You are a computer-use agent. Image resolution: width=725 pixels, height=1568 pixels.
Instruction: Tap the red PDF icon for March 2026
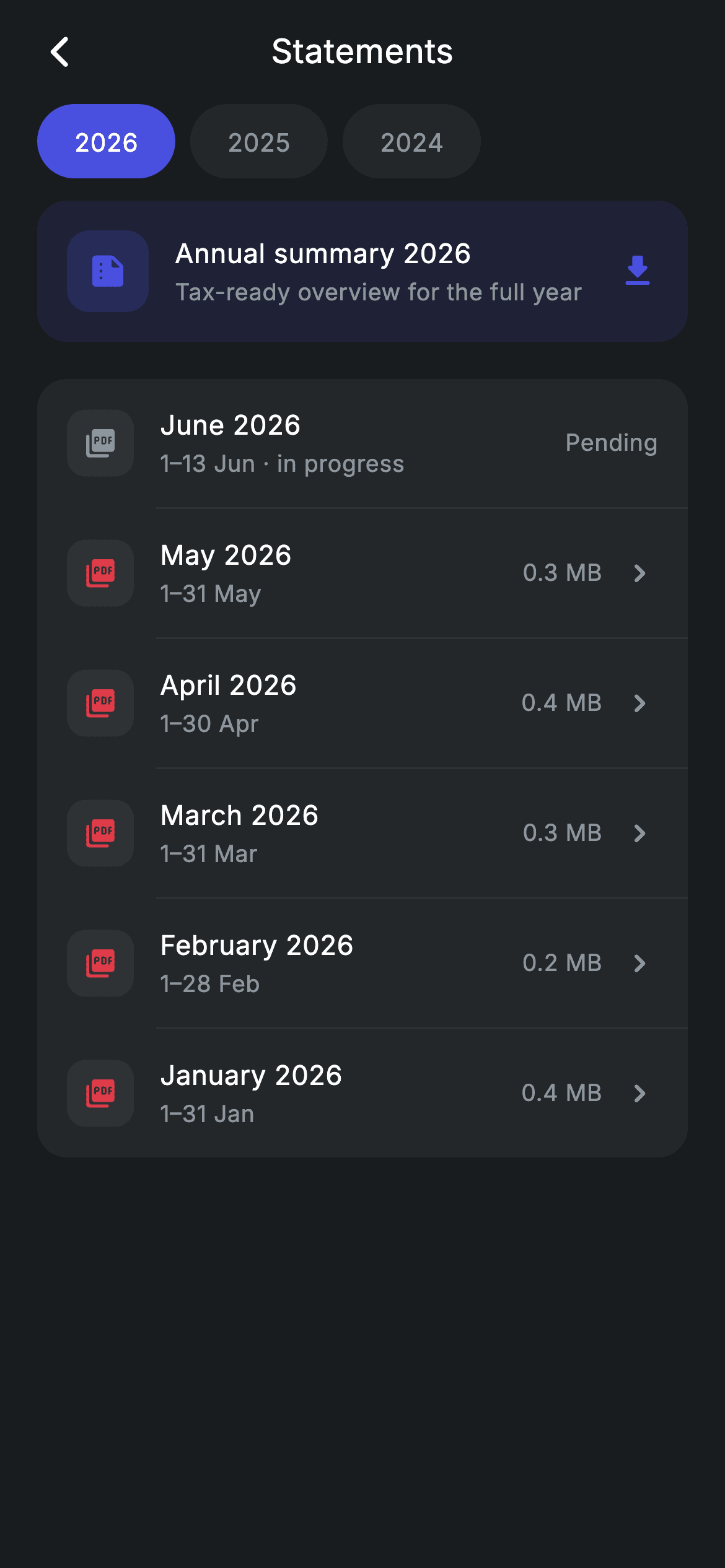click(100, 833)
